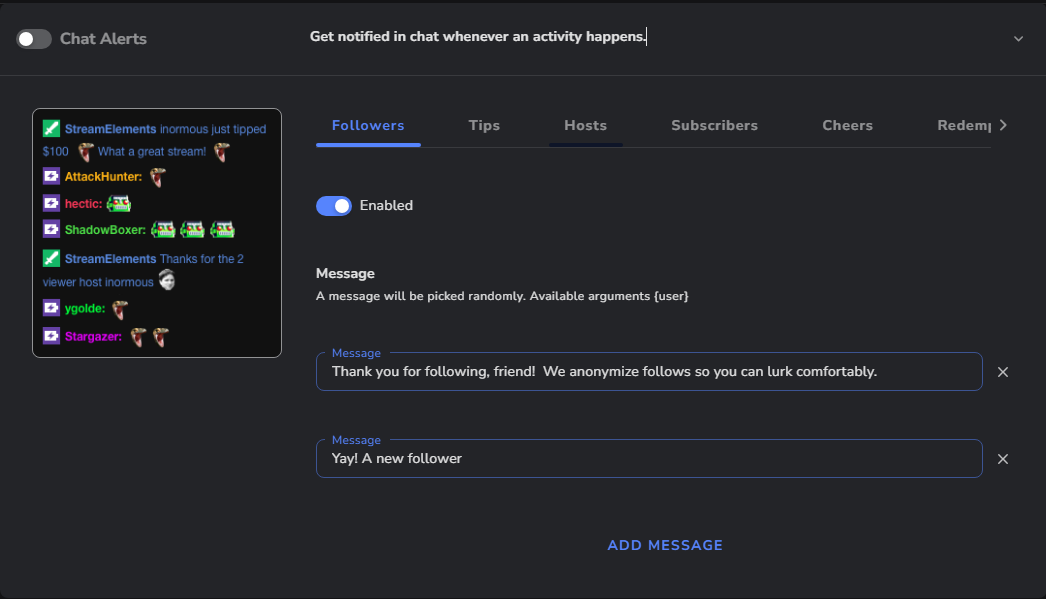1046x599 pixels.
Task: Turn on the Chat Alerts toggle
Action: tap(34, 39)
